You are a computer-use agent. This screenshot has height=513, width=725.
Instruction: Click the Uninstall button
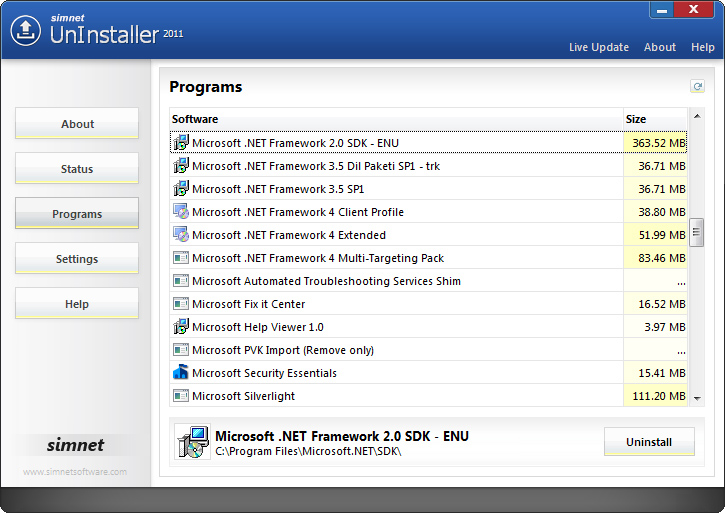pyautogui.click(x=649, y=442)
